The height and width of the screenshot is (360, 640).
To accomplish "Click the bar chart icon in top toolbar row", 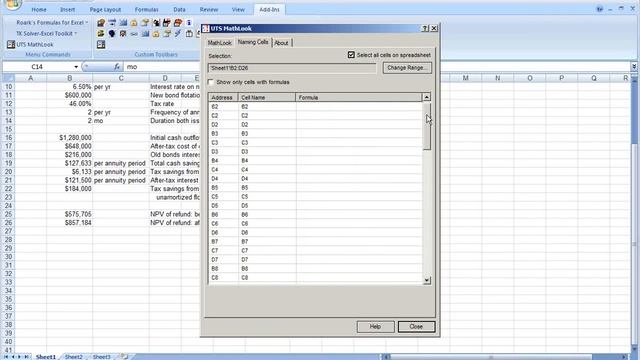I will (x=123, y=23).
